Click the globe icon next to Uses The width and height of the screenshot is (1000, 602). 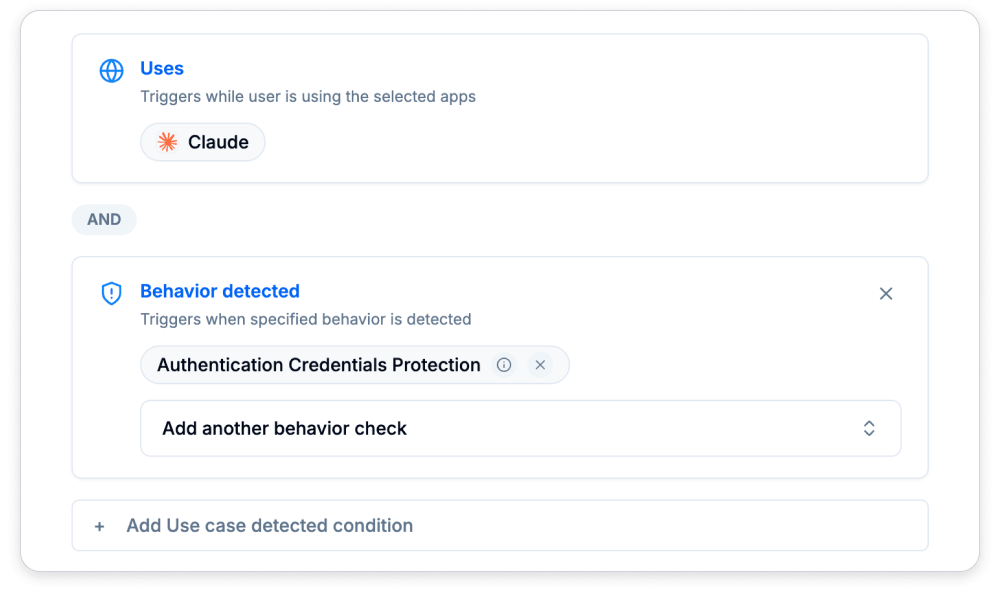tap(111, 70)
